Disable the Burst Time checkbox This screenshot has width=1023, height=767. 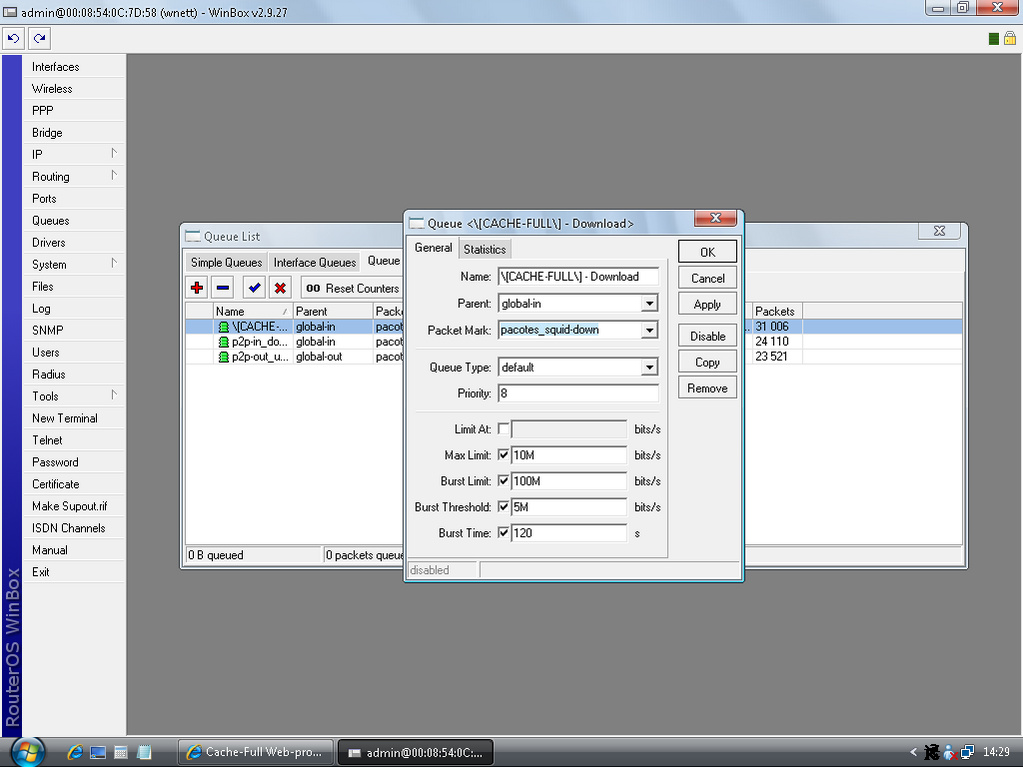503,533
